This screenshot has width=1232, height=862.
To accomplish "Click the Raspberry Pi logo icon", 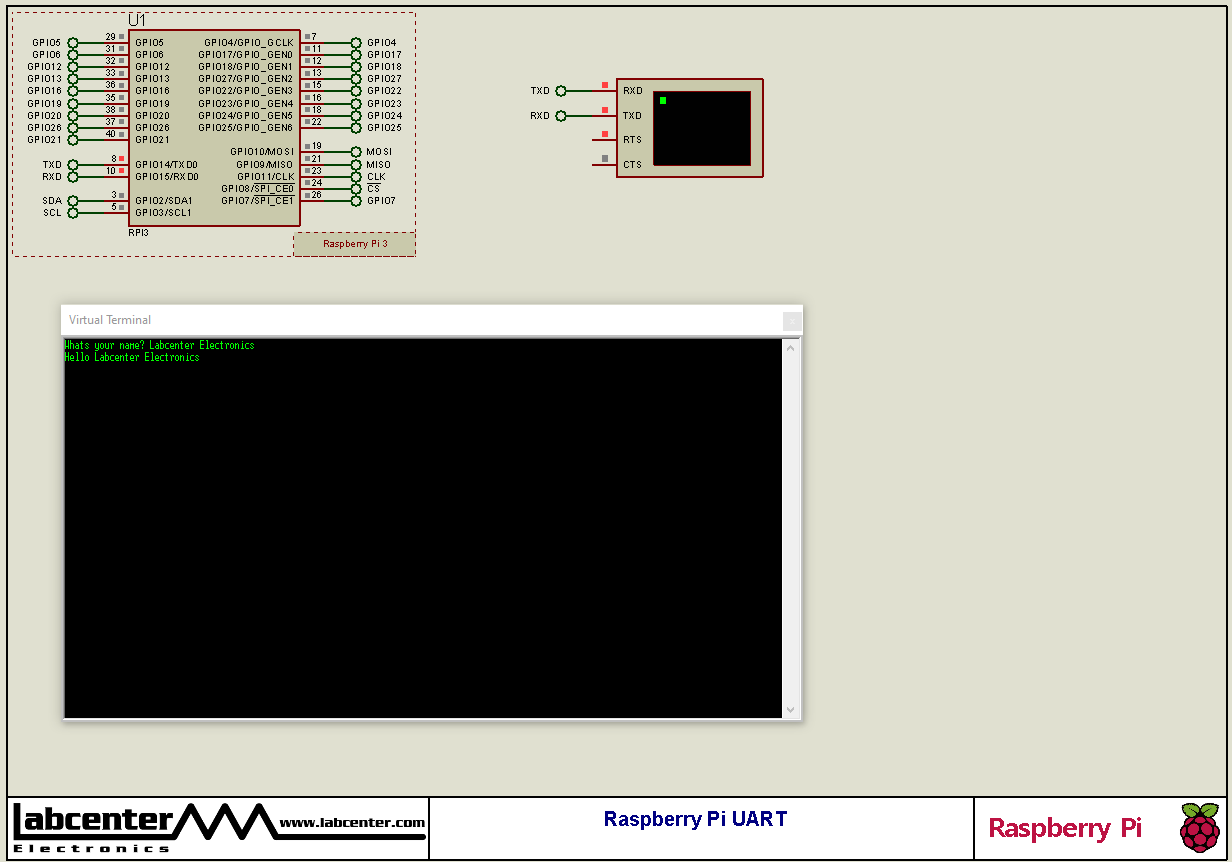I will pos(1199,828).
